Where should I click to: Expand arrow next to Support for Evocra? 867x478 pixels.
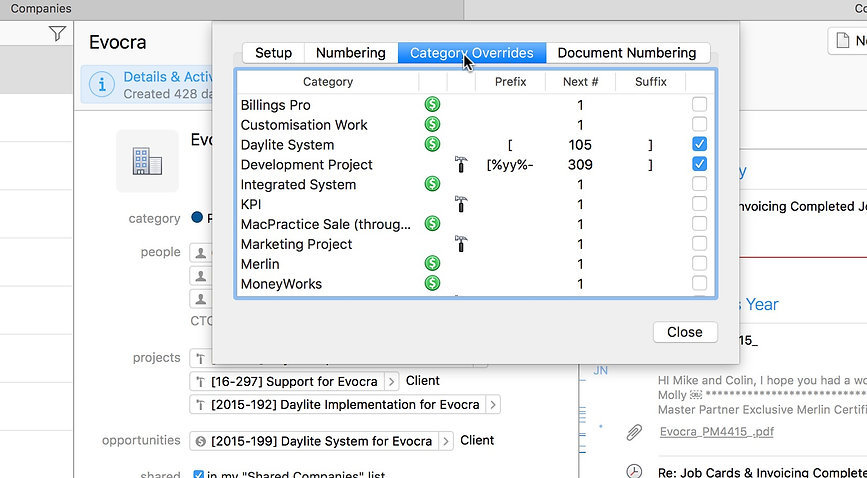point(391,381)
